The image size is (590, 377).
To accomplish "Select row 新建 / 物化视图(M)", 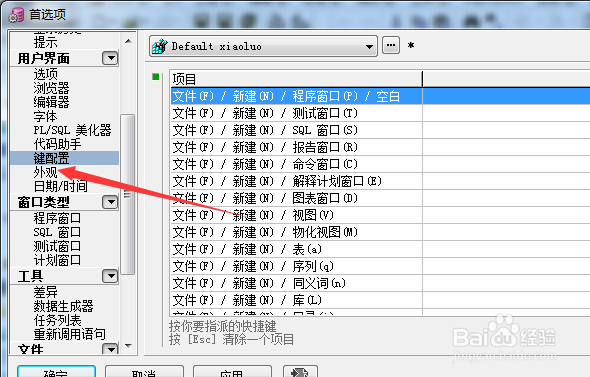I will pyautogui.click(x=297, y=232).
